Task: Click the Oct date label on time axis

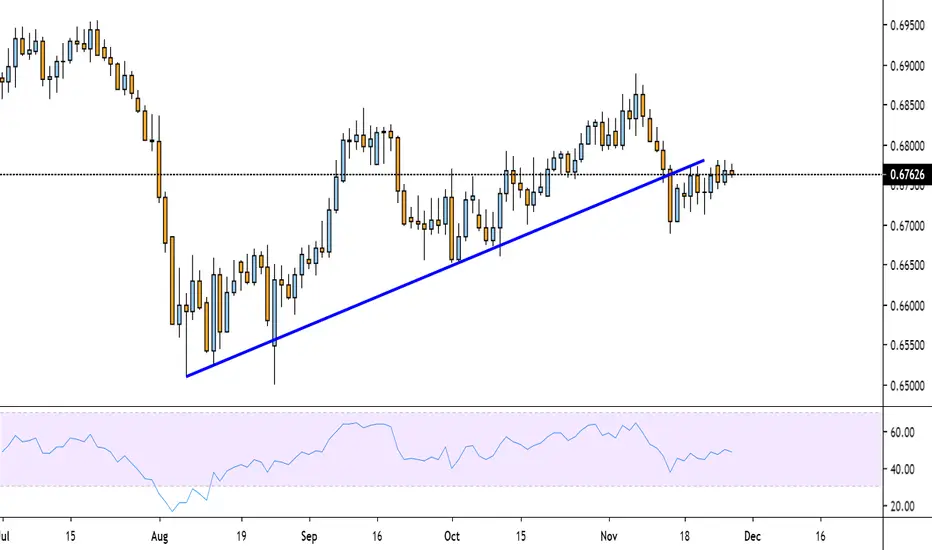Action: (452, 536)
